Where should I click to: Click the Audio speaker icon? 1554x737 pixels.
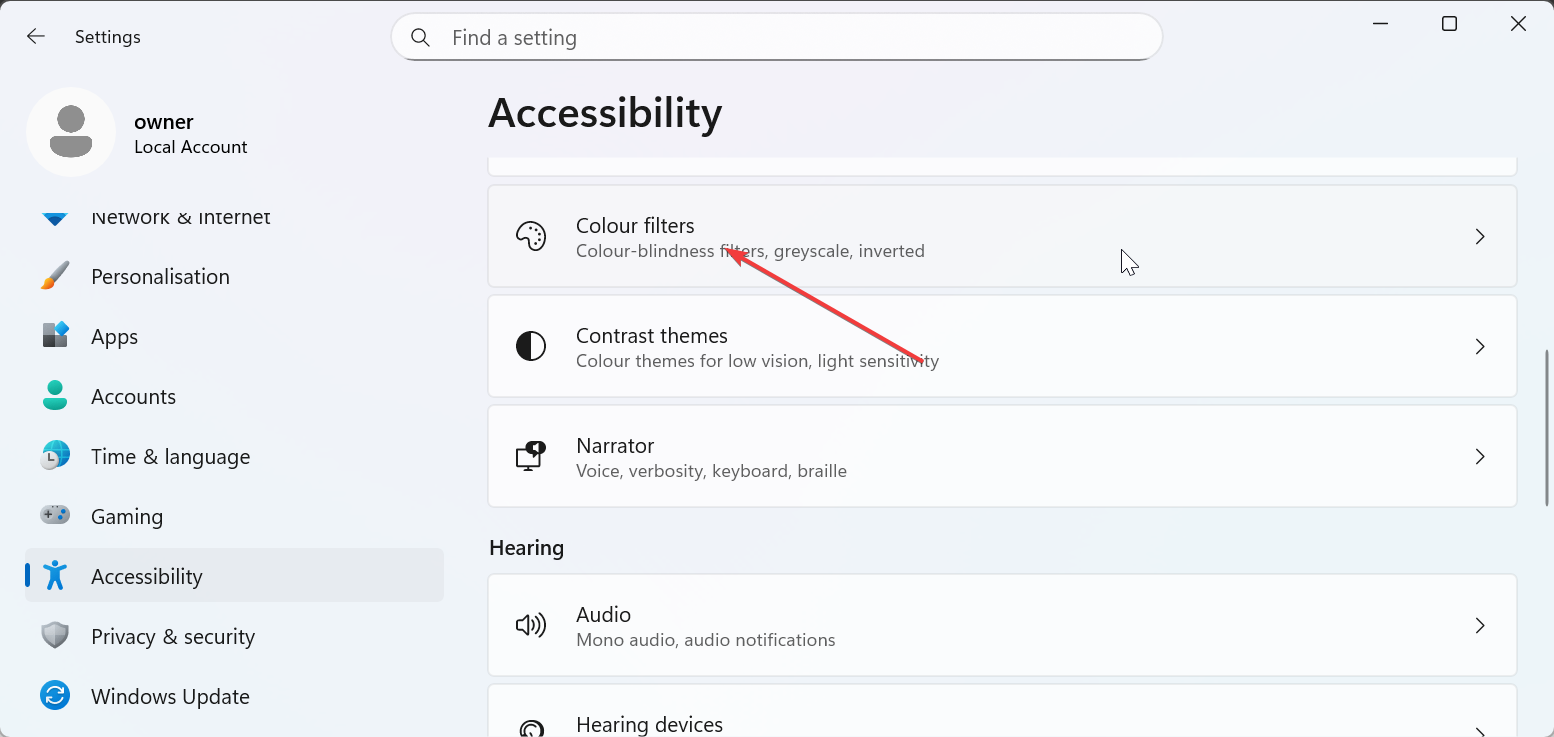pyautogui.click(x=531, y=626)
